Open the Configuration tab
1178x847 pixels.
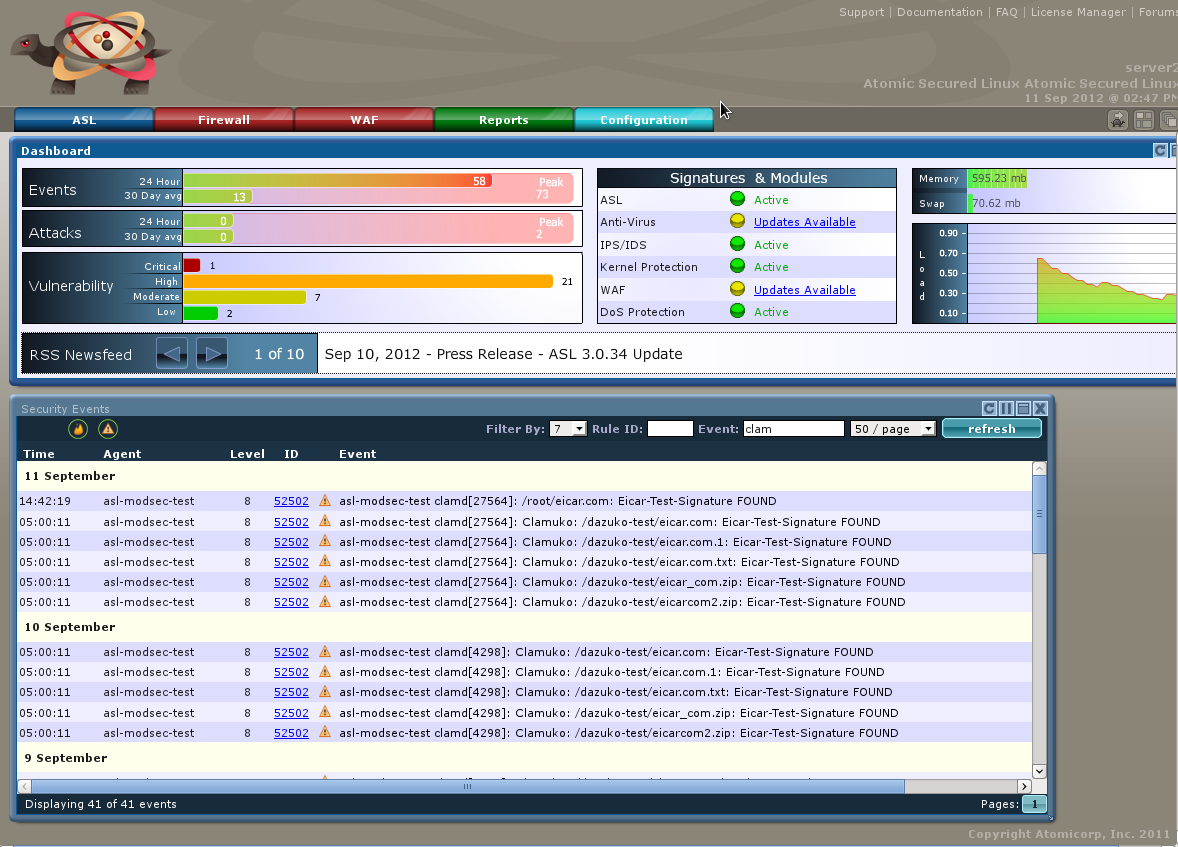pyautogui.click(x=644, y=119)
